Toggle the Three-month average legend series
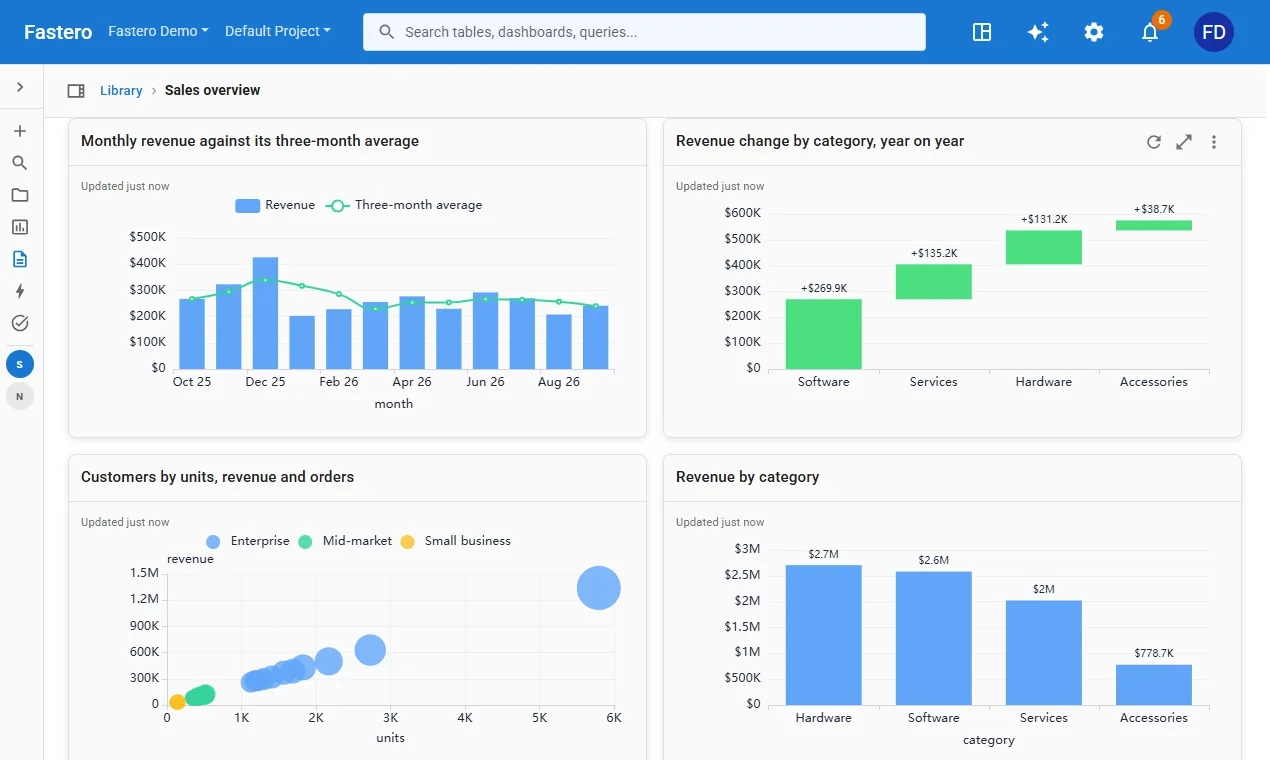 [405, 205]
